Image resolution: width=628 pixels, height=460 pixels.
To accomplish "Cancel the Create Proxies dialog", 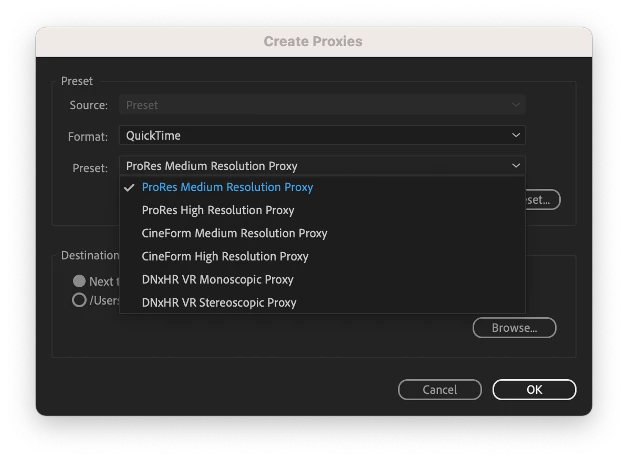I will tap(440, 390).
